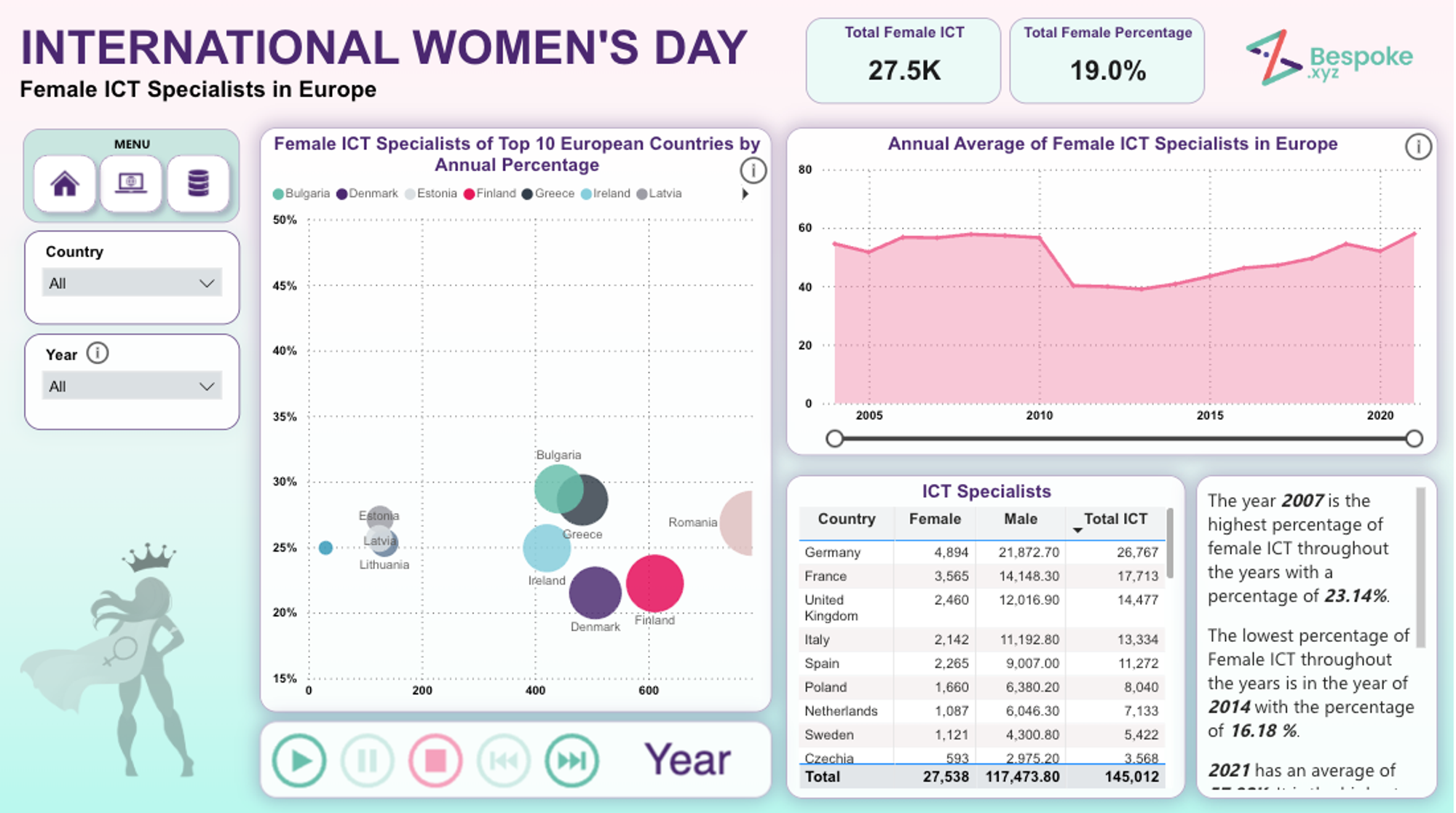Open info icon on annual average chart
This screenshot has width=1456, height=813.
1417,147
